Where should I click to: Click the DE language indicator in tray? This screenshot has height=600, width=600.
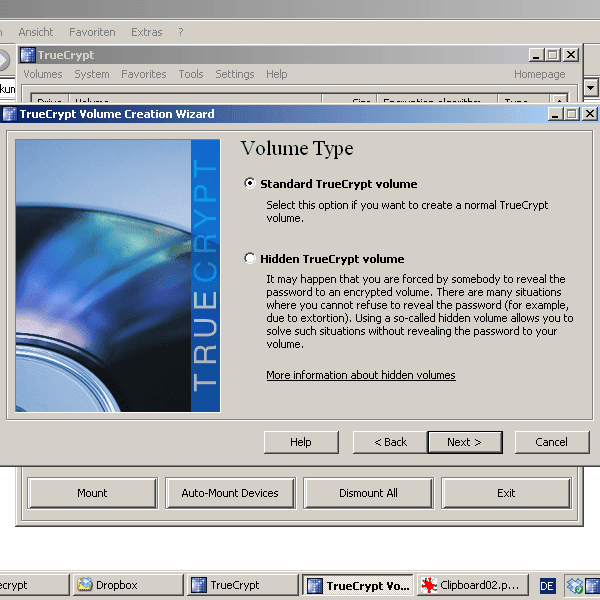click(x=547, y=586)
